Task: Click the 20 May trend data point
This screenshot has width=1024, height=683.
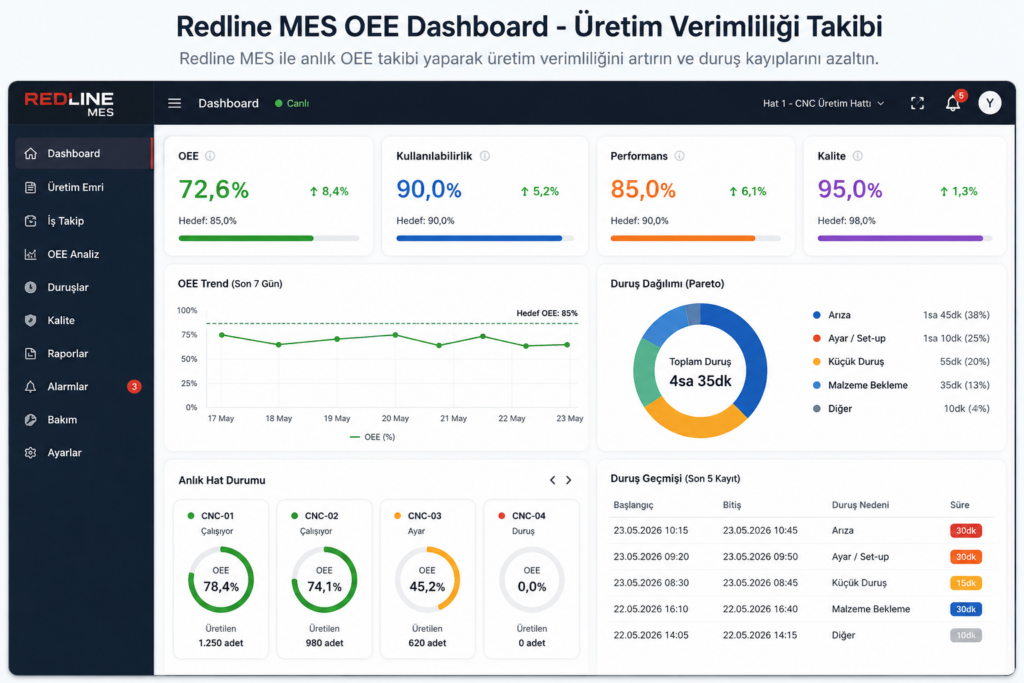Action: point(395,335)
